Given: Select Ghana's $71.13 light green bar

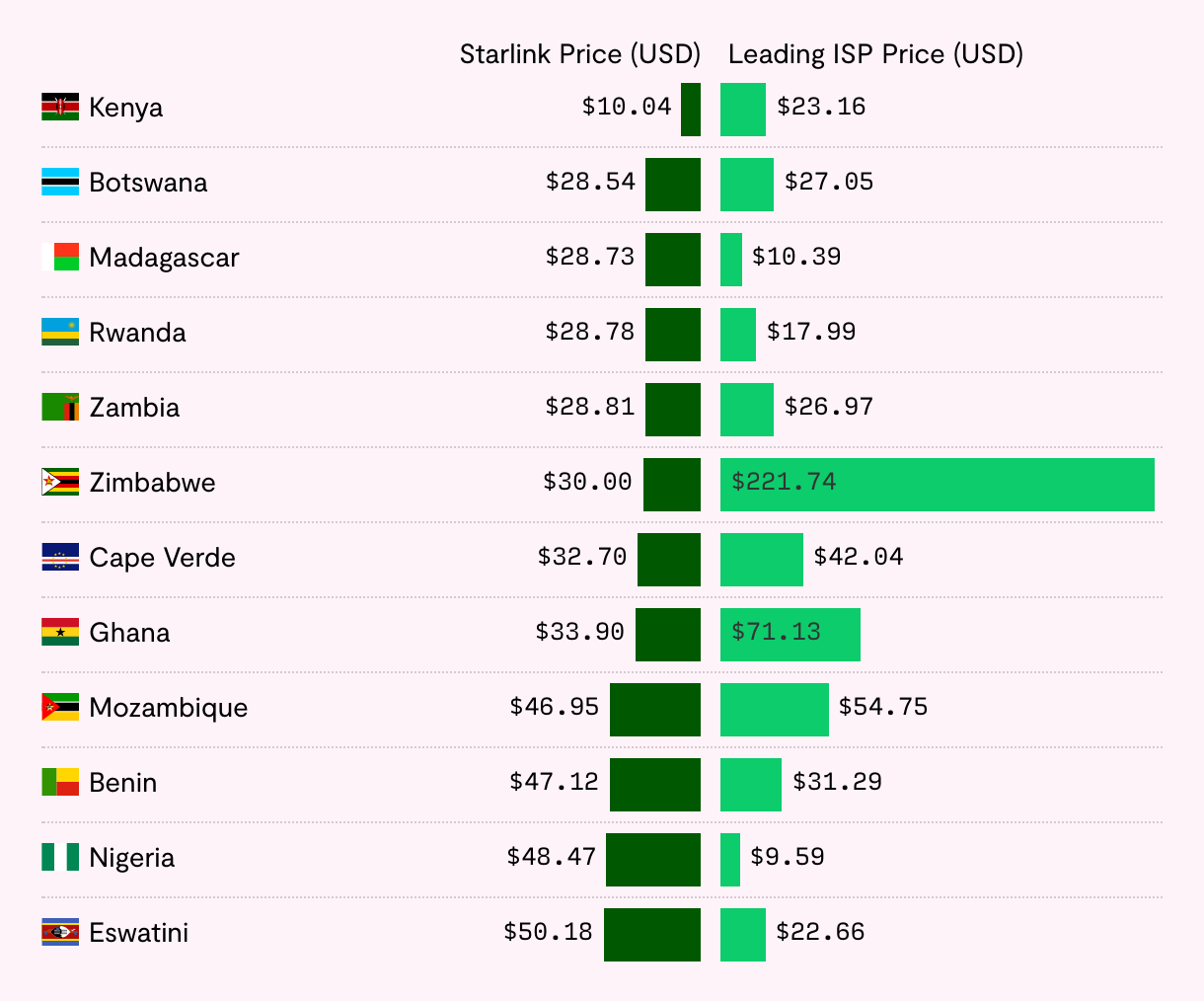Looking at the screenshot, I should click(790, 635).
